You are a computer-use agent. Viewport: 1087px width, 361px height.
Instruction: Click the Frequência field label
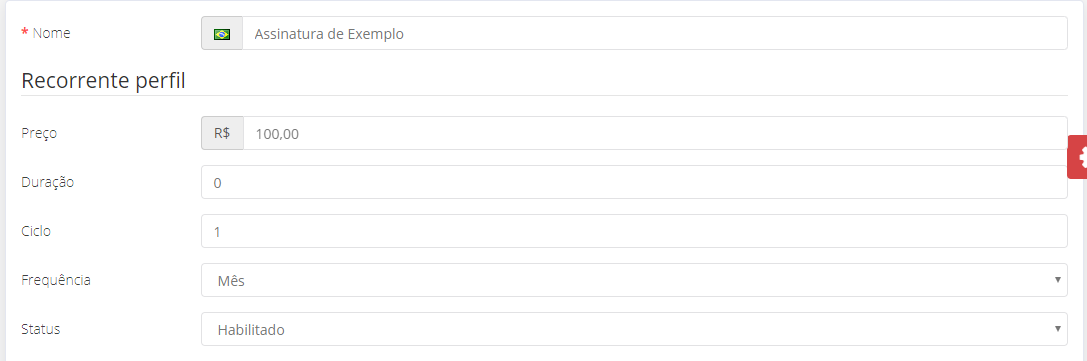pos(56,280)
